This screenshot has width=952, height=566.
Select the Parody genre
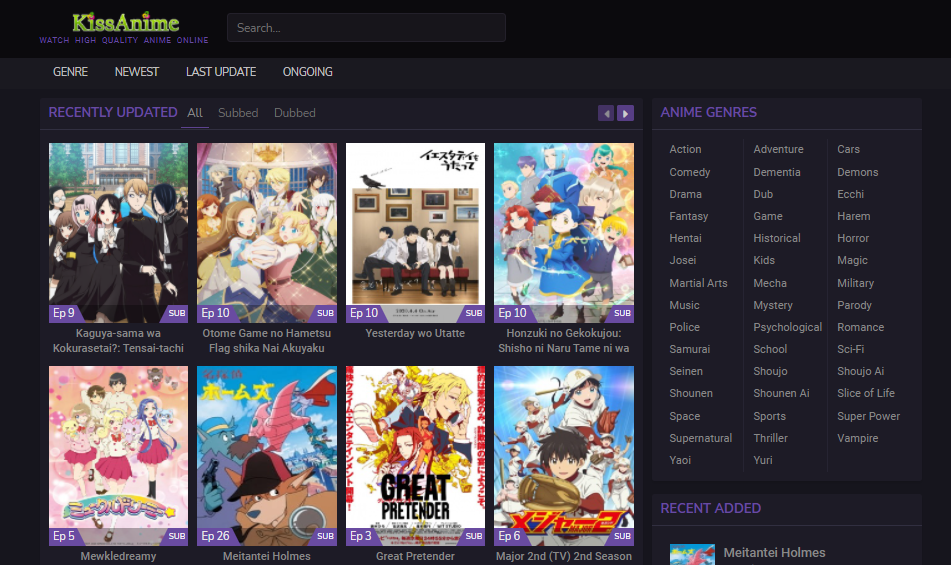[854, 305]
